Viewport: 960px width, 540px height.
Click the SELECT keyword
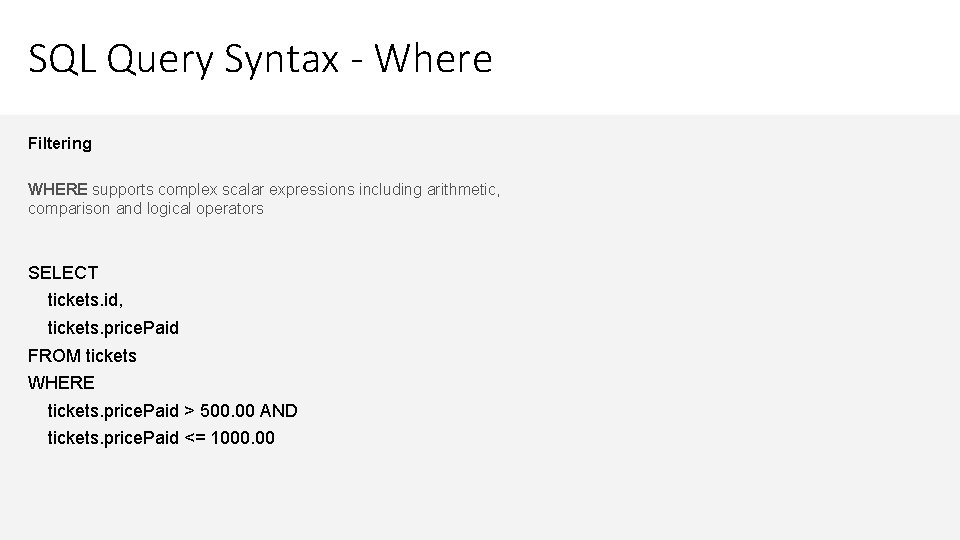(x=63, y=272)
